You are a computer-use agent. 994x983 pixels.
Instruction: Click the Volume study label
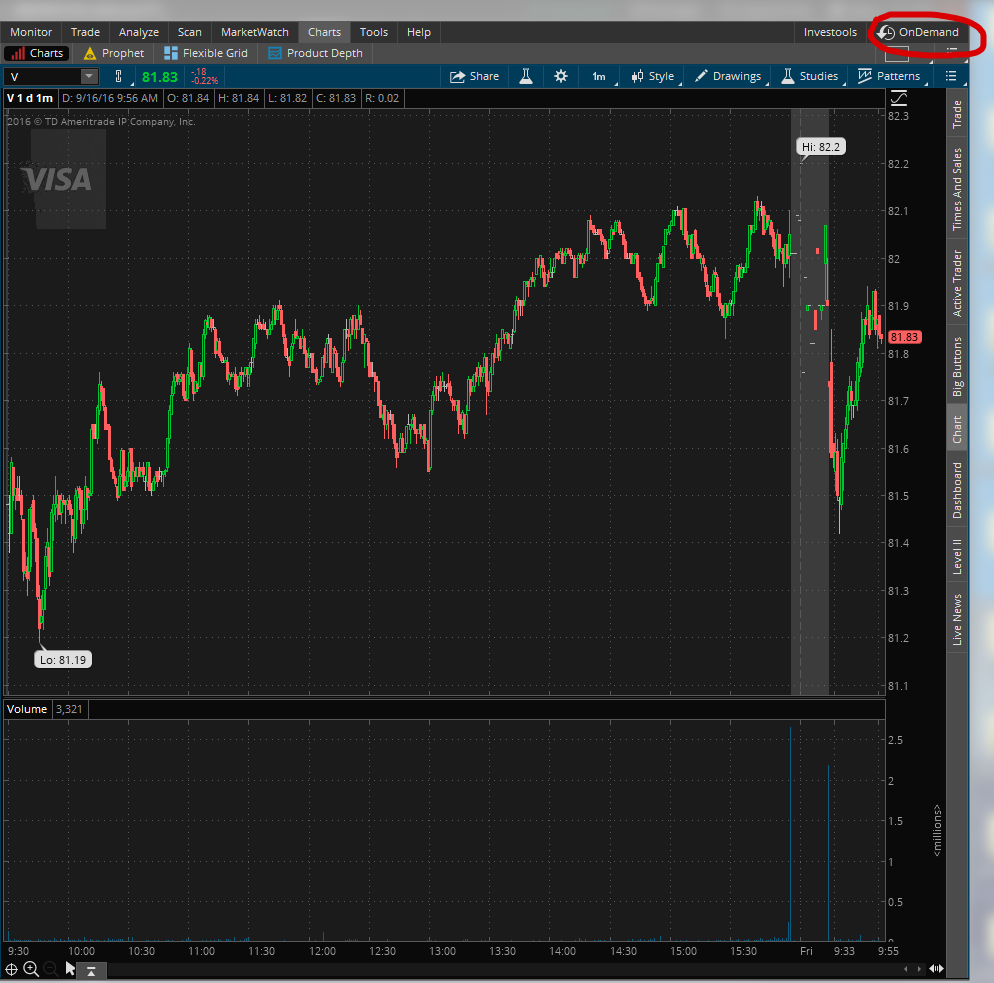click(x=27, y=709)
